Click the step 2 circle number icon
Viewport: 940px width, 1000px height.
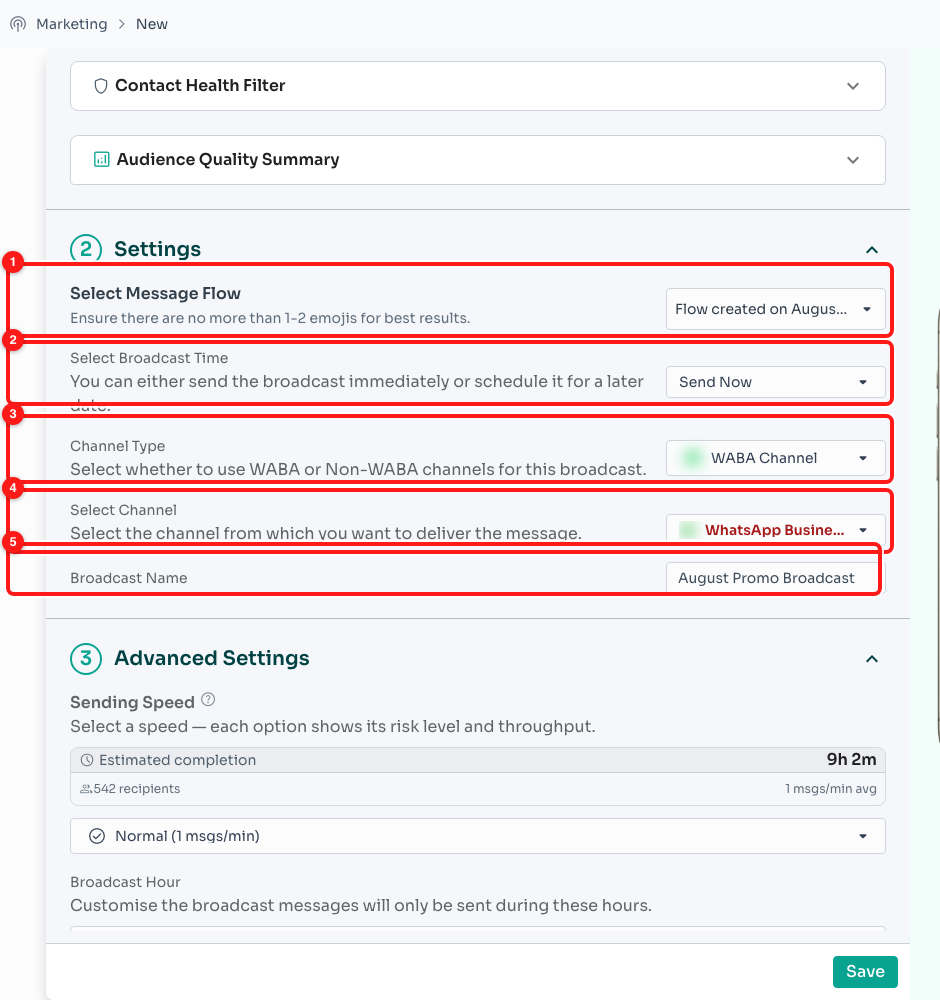pos(86,249)
